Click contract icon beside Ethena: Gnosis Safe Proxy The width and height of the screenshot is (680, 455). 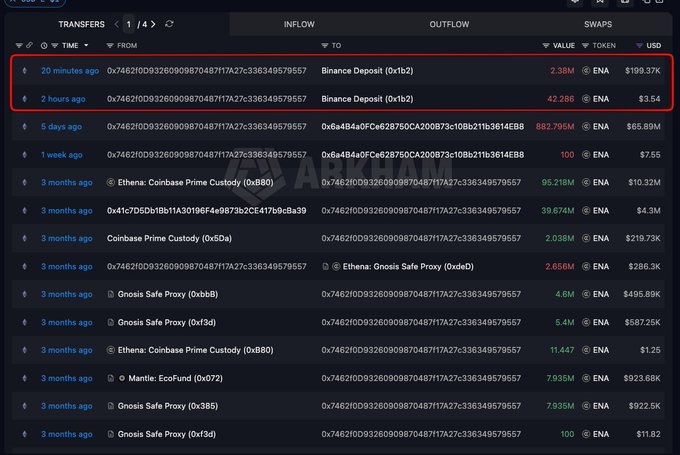click(x=325, y=266)
